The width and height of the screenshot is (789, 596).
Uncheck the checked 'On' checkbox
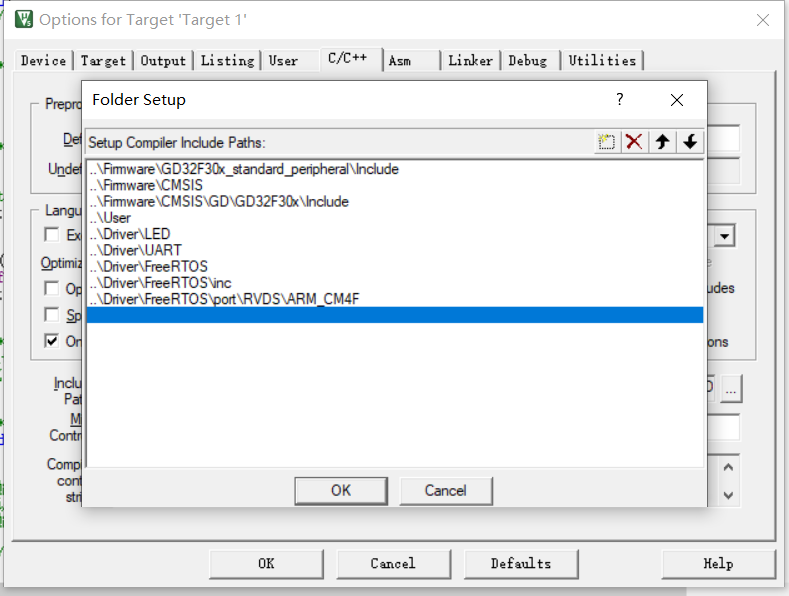[51, 341]
